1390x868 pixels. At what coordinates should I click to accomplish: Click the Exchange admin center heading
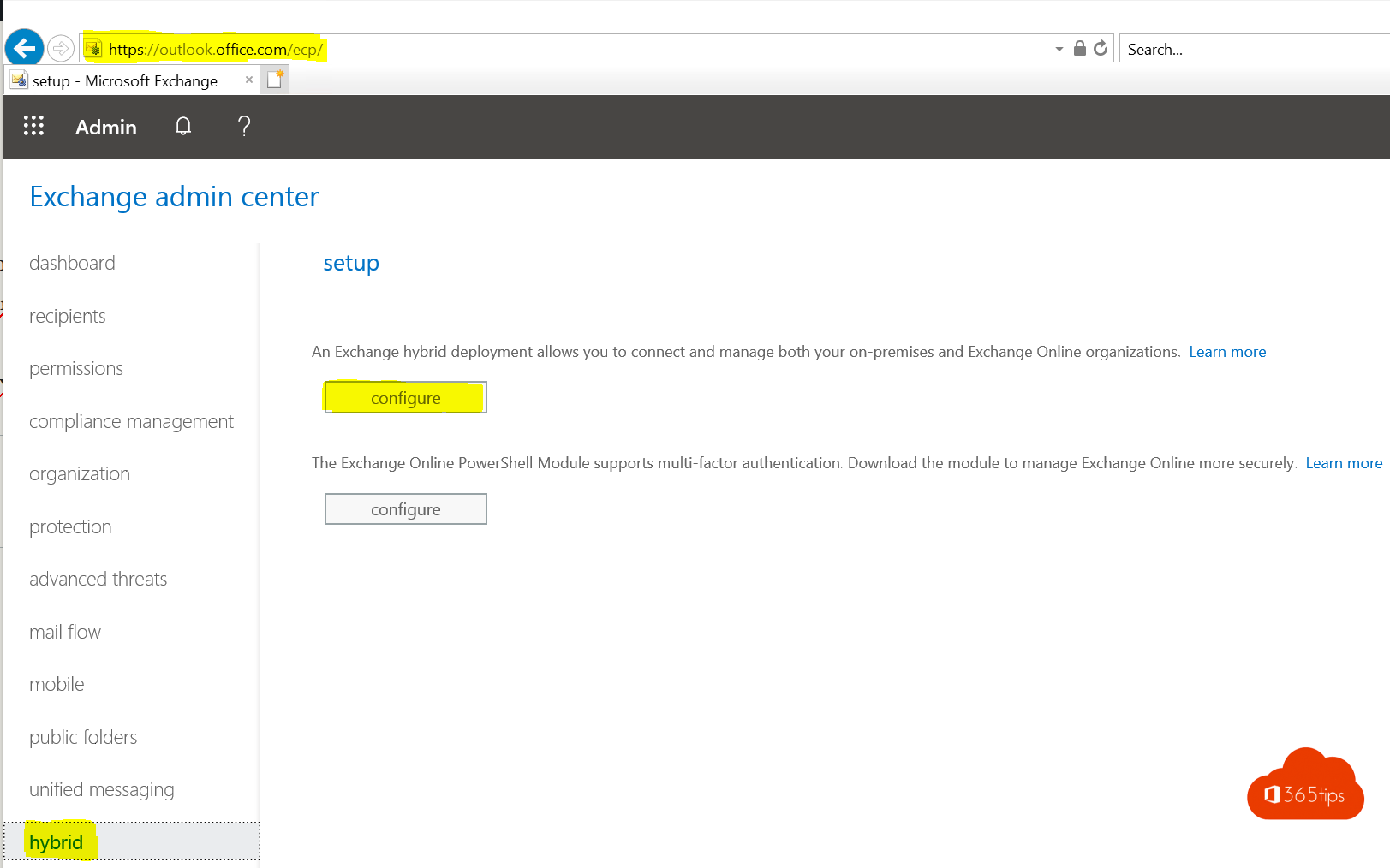(x=174, y=197)
